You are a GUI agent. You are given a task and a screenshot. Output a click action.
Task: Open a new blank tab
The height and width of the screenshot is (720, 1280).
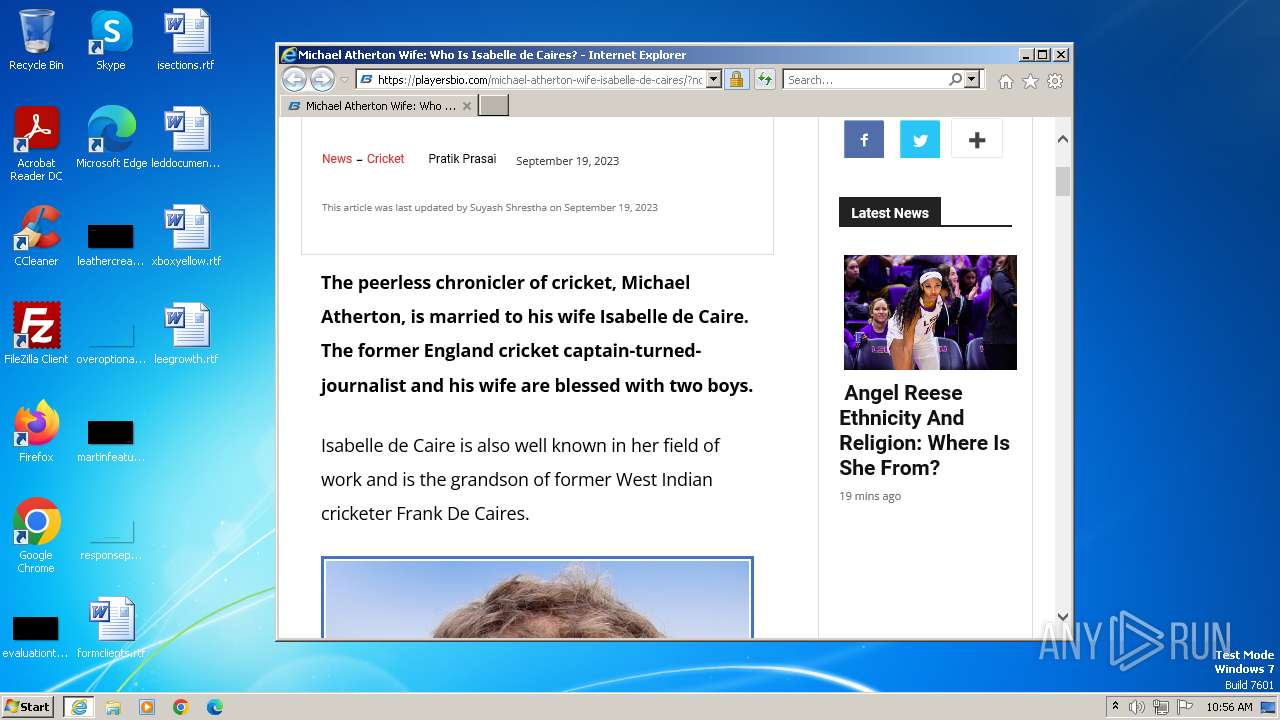[x=494, y=106]
